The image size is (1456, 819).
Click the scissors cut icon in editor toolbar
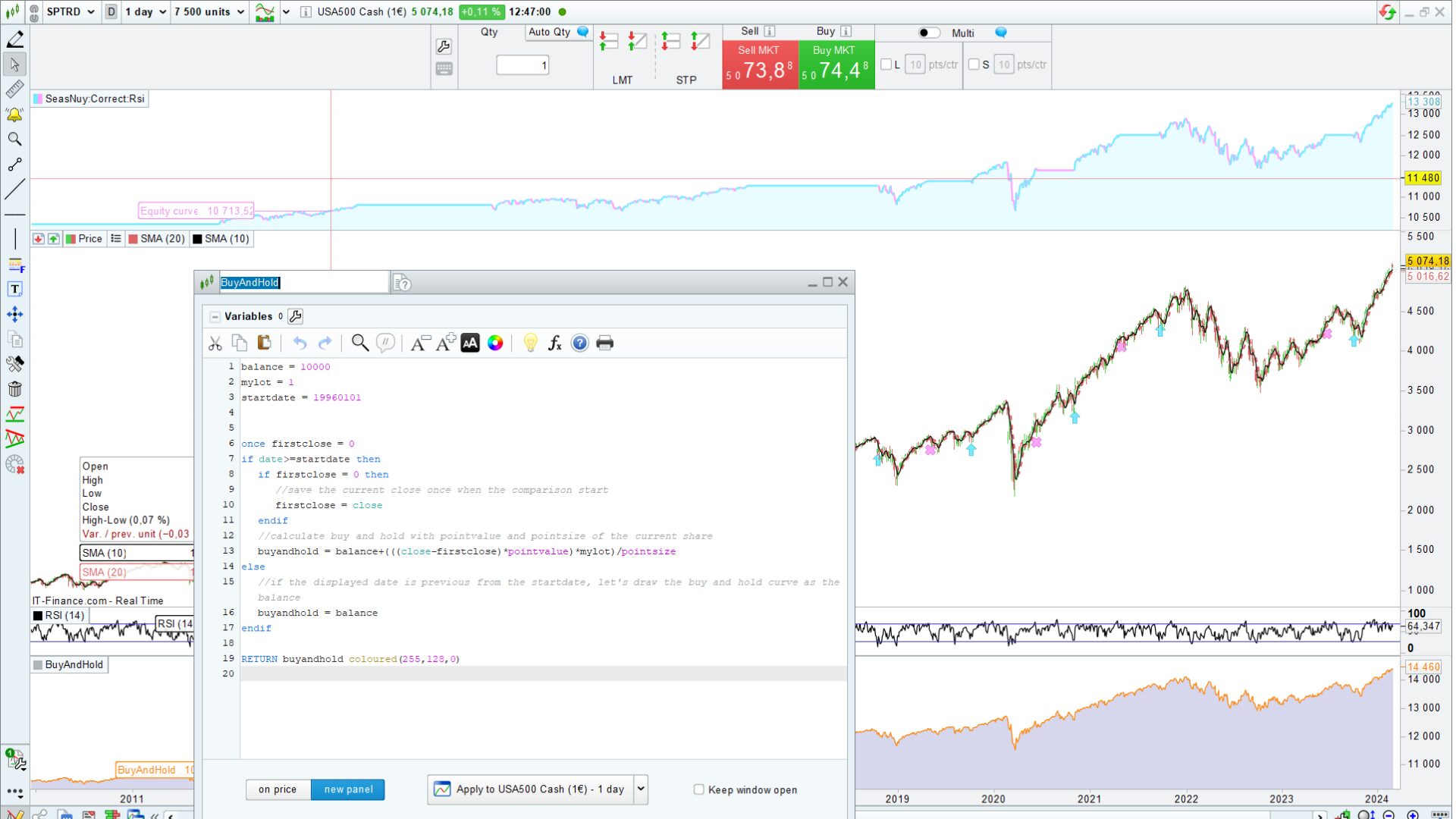tap(215, 344)
